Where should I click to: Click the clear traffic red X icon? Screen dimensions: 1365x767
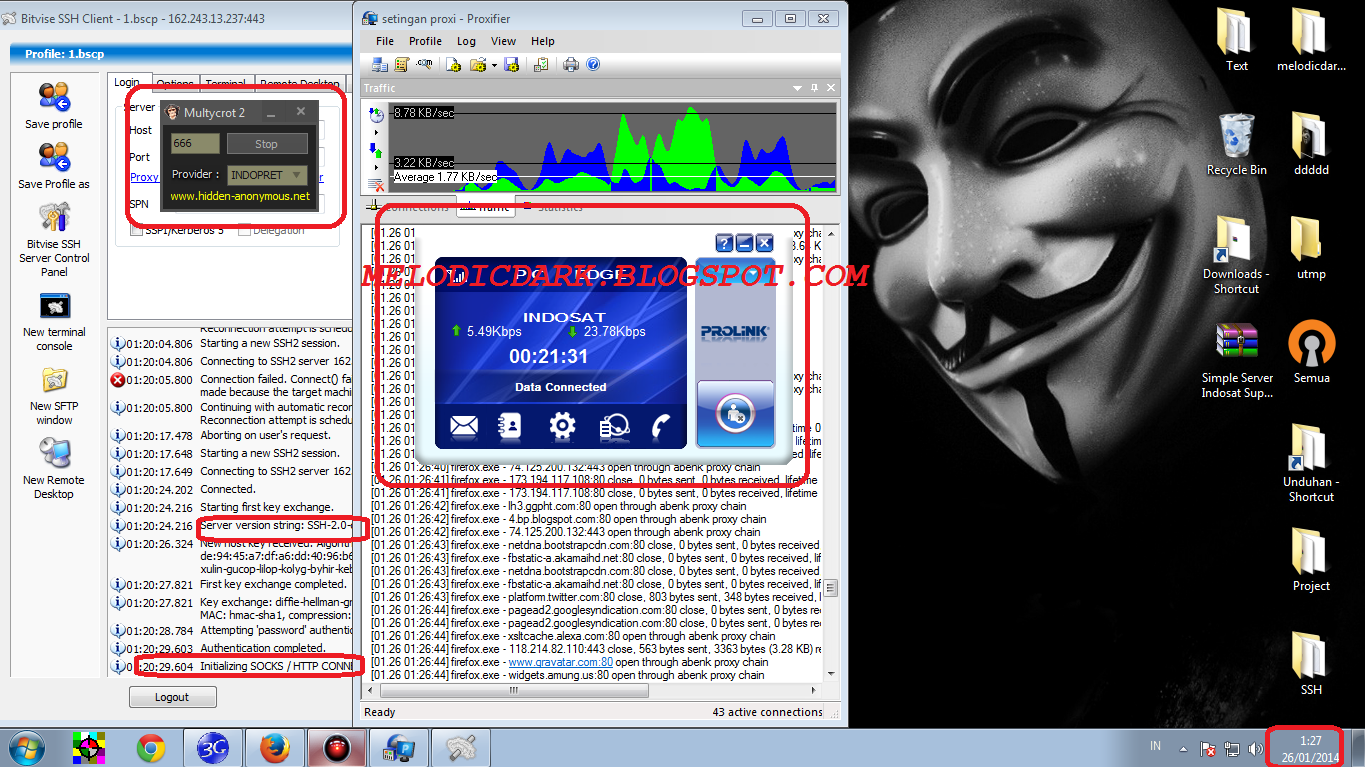(377, 184)
